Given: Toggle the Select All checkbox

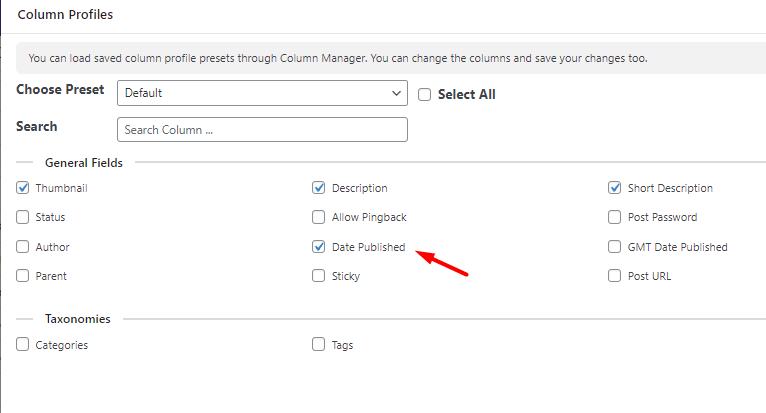Looking at the screenshot, I should click(x=425, y=94).
